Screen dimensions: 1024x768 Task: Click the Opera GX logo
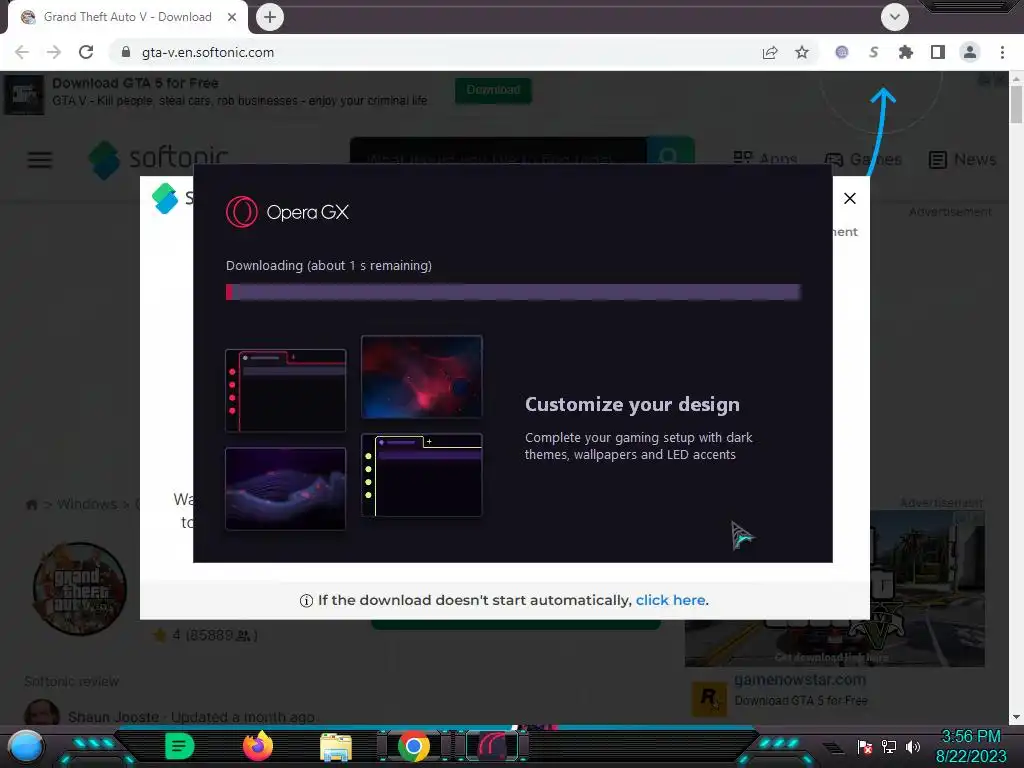point(287,212)
